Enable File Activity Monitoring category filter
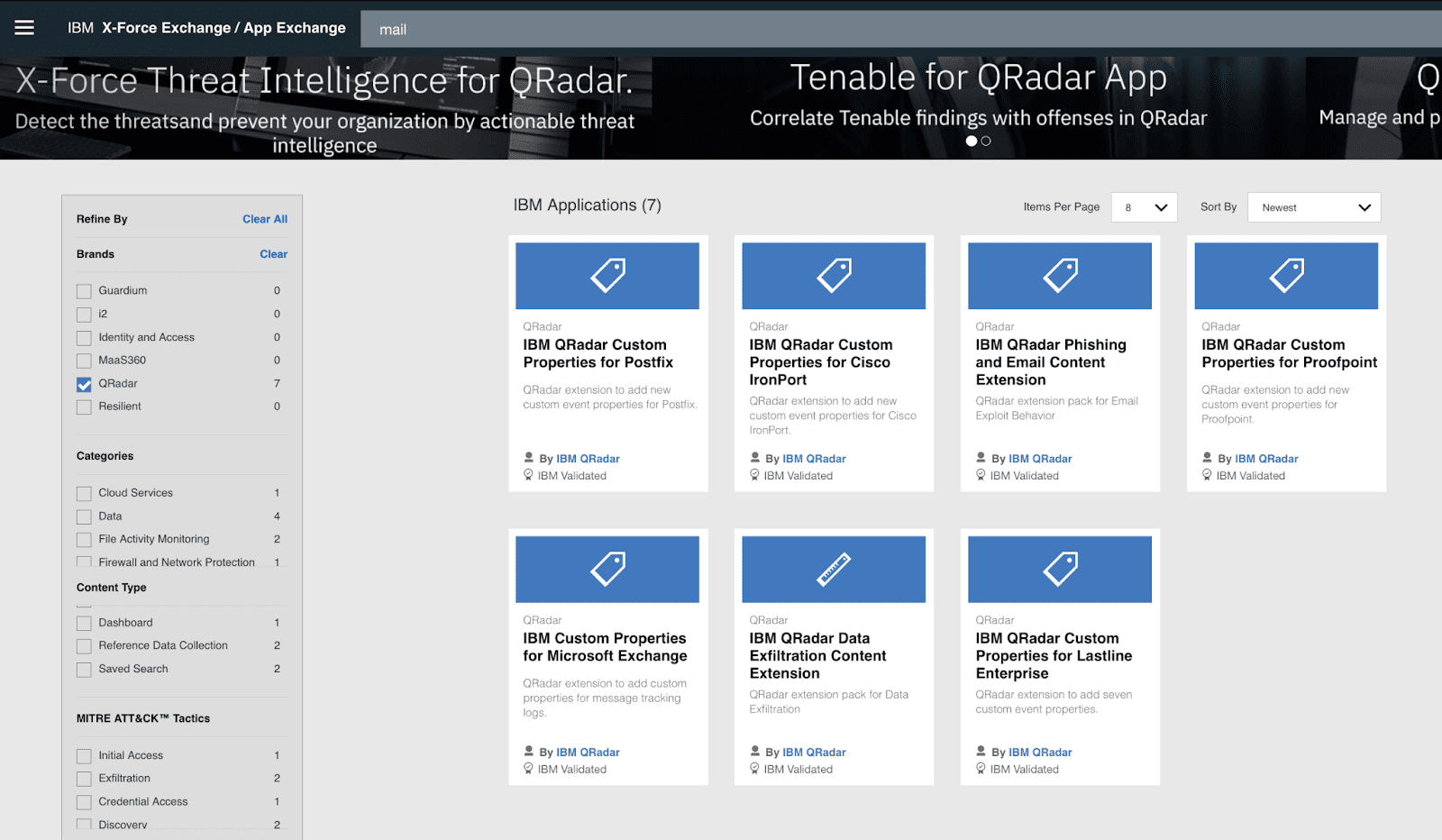Image resolution: width=1442 pixels, height=840 pixels. 84,540
